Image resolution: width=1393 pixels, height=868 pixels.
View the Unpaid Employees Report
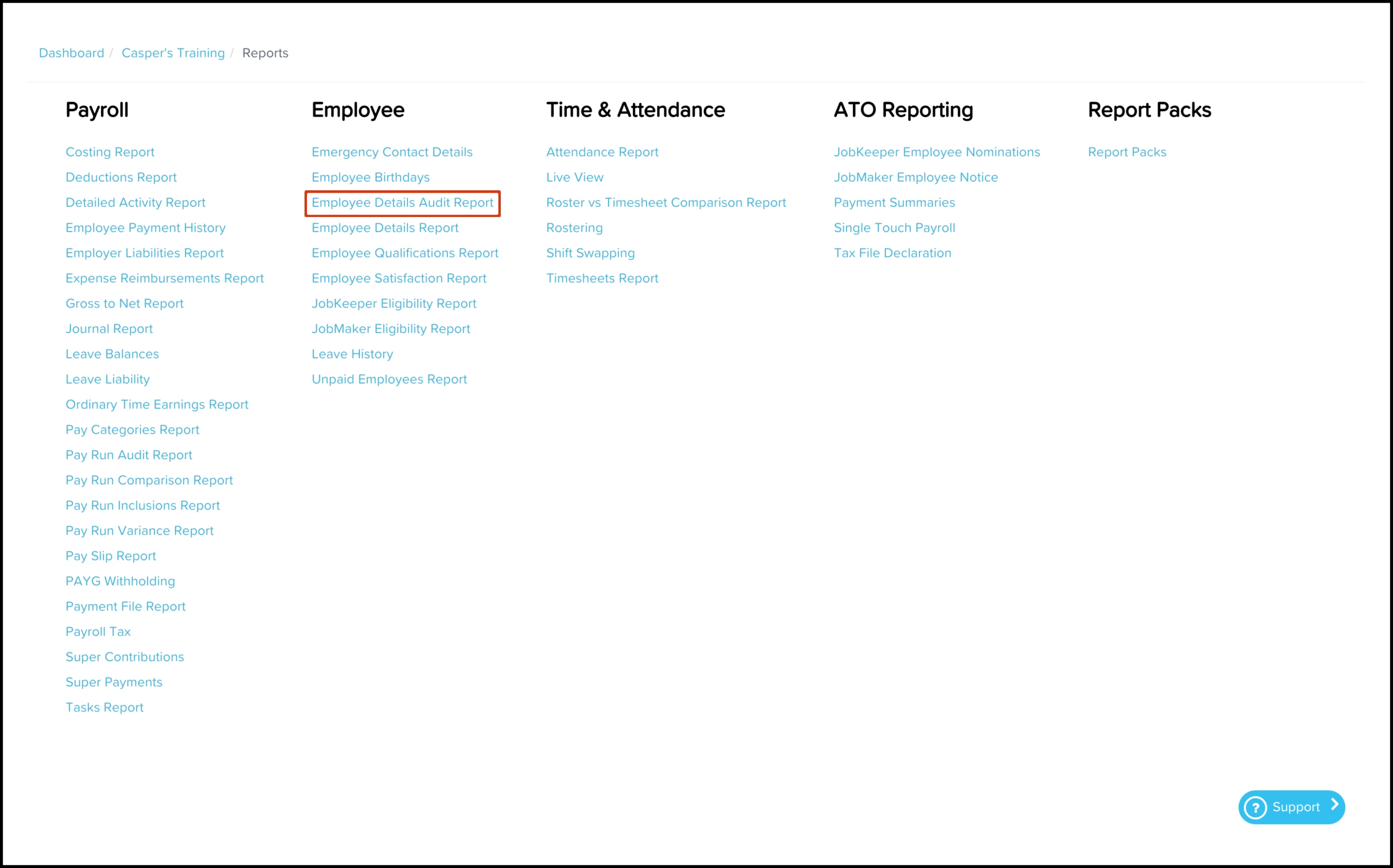389,380
